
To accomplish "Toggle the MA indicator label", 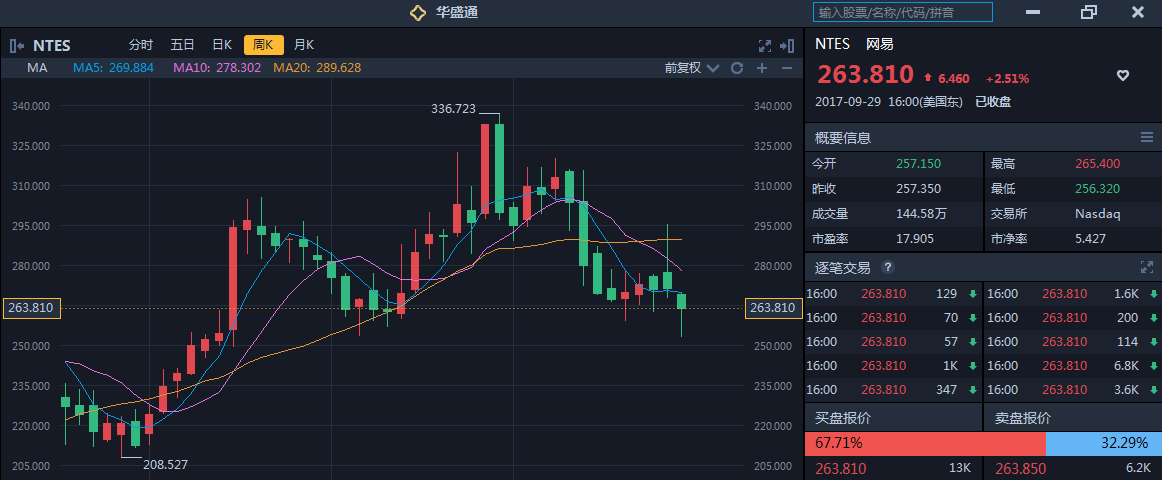I will click(x=37, y=68).
